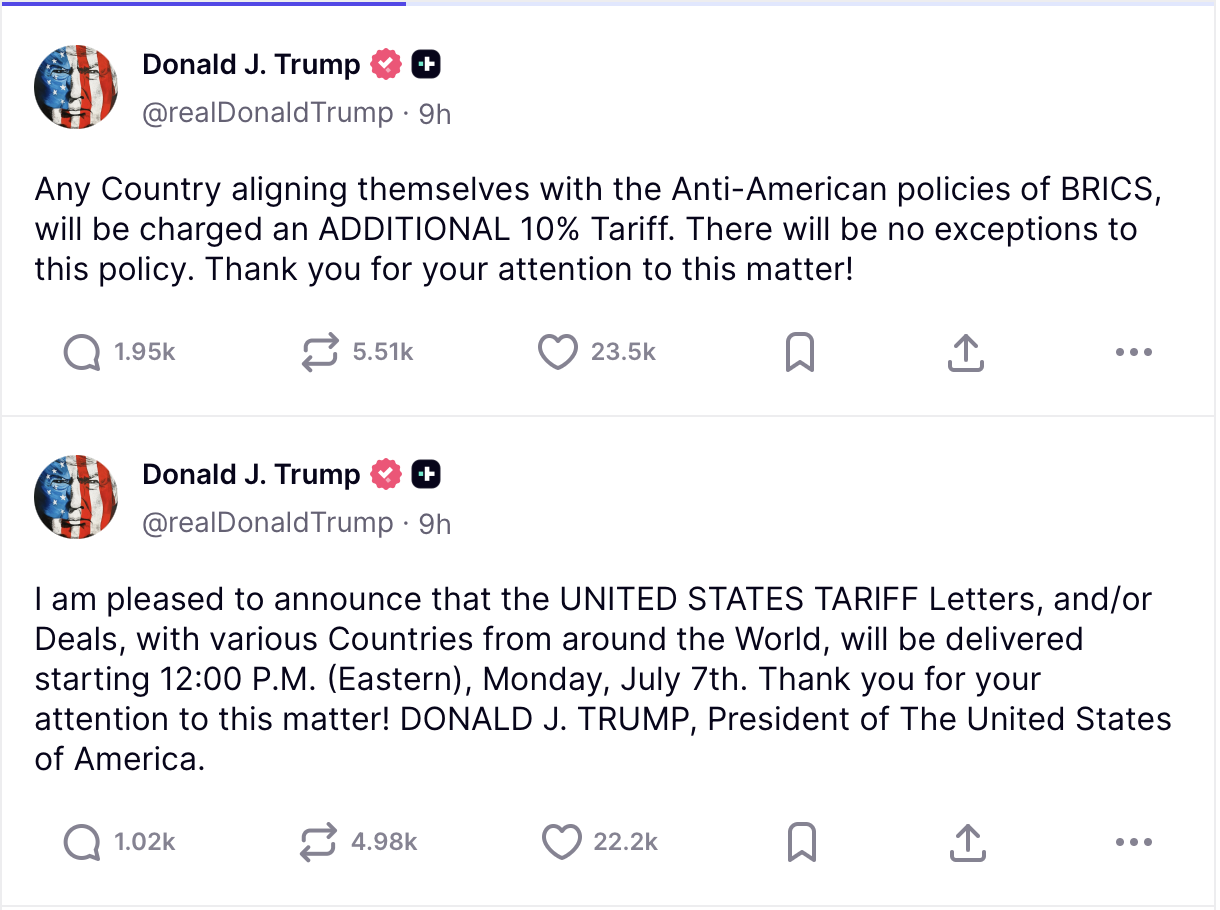
Task: Open the 9h timestamp on first post
Action: click(435, 114)
